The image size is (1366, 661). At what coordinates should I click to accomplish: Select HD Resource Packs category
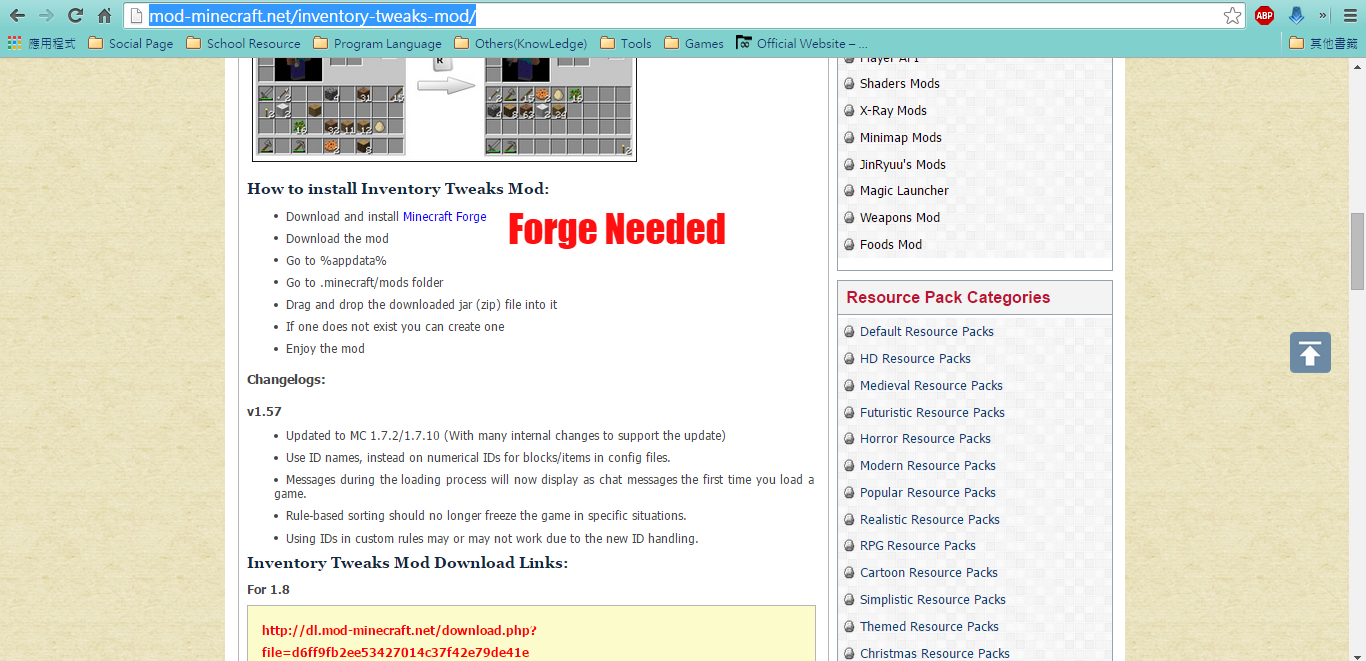click(x=915, y=359)
